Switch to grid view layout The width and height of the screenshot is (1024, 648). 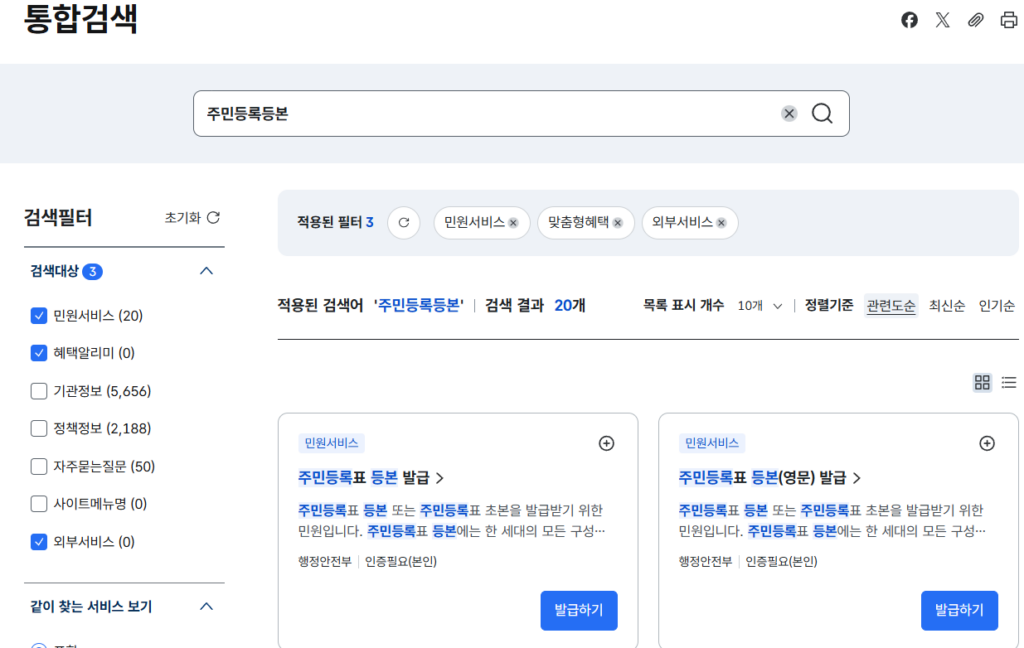point(982,382)
